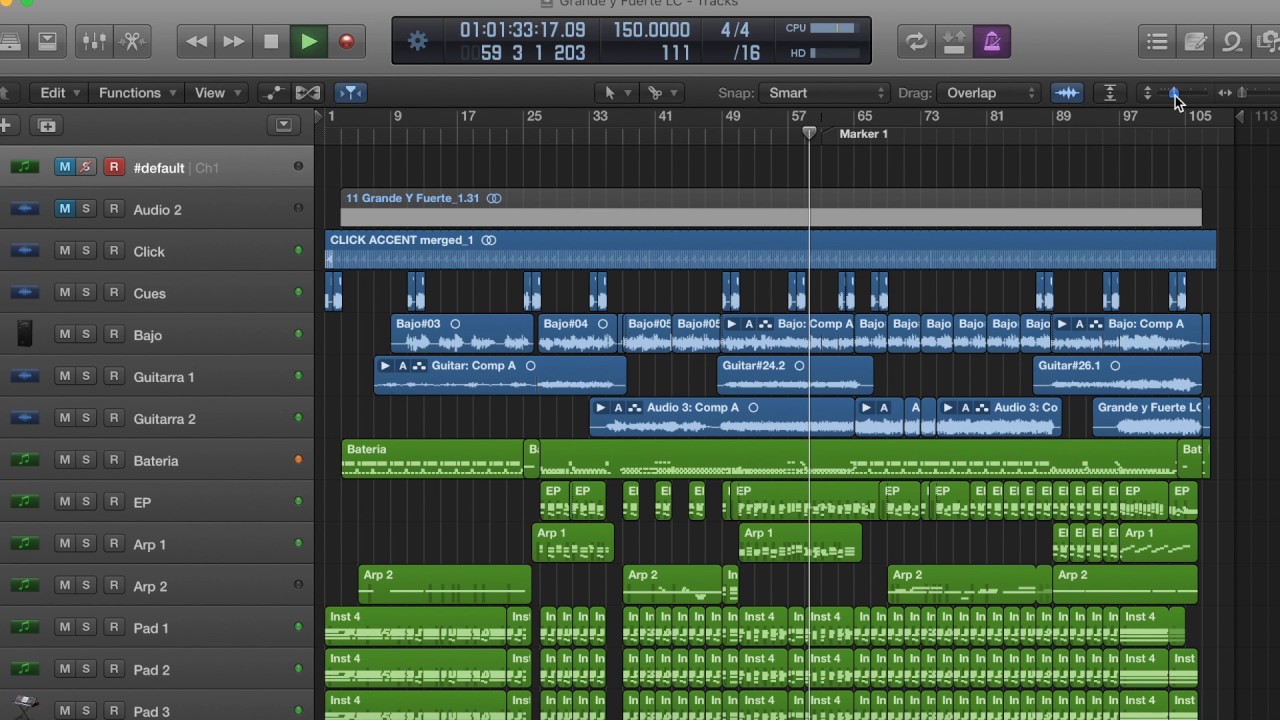Select the Guitar#24.2 region
This screenshot has height=720, width=1280.
point(795,375)
